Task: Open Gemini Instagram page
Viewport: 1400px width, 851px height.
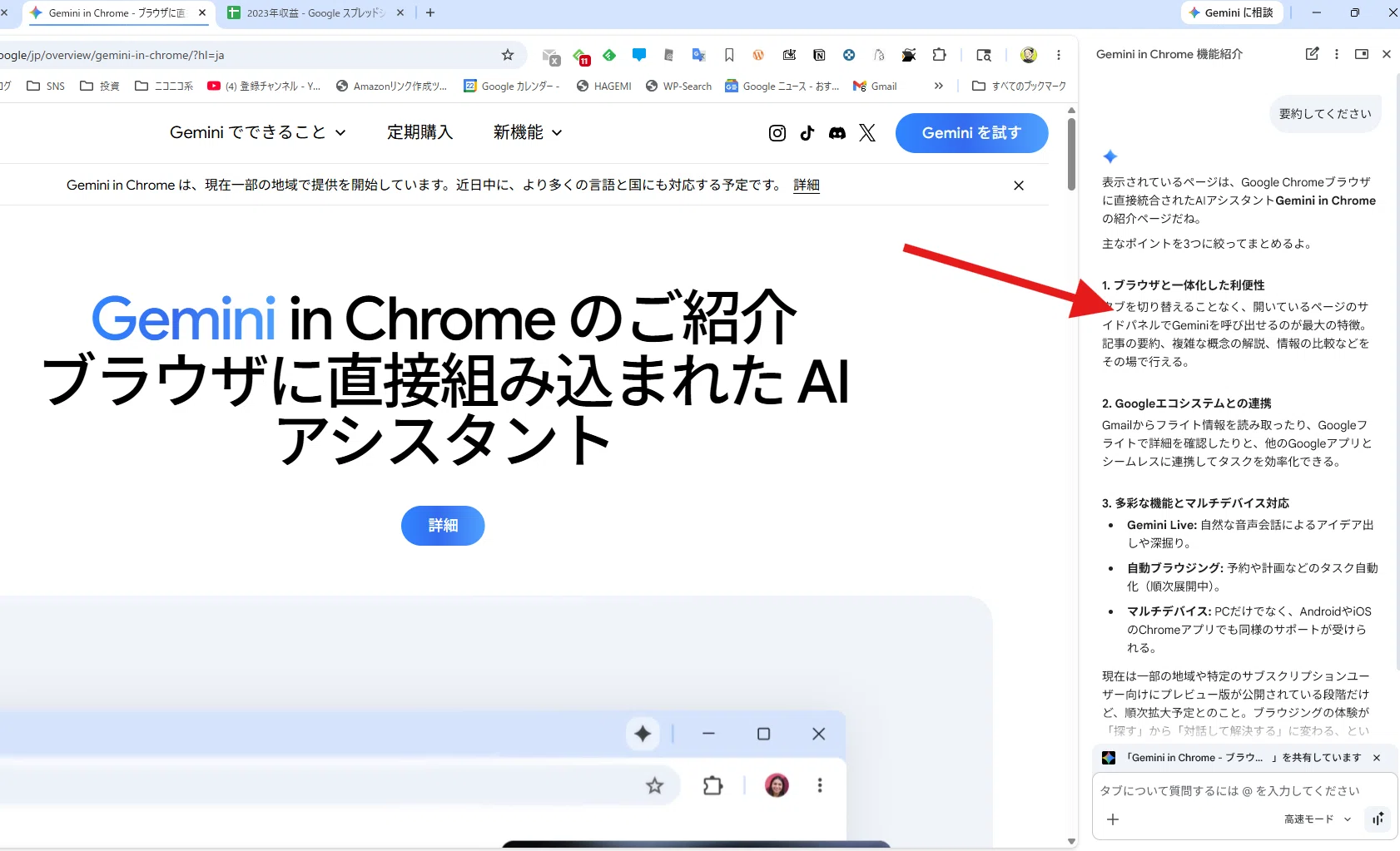Action: (x=777, y=133)
